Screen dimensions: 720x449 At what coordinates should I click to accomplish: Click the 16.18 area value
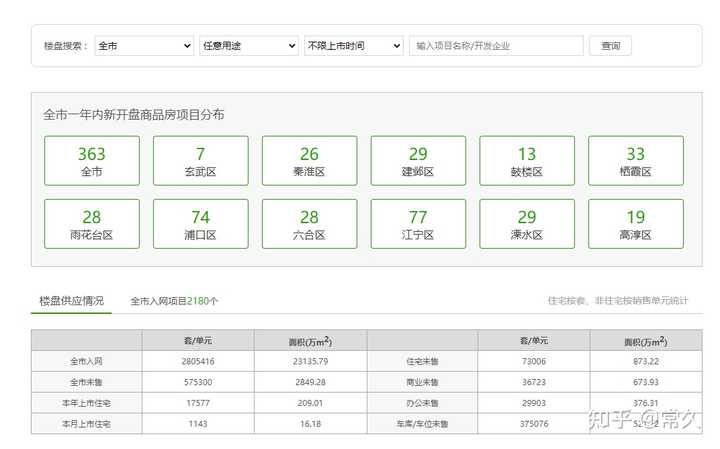tap(310, 424)
